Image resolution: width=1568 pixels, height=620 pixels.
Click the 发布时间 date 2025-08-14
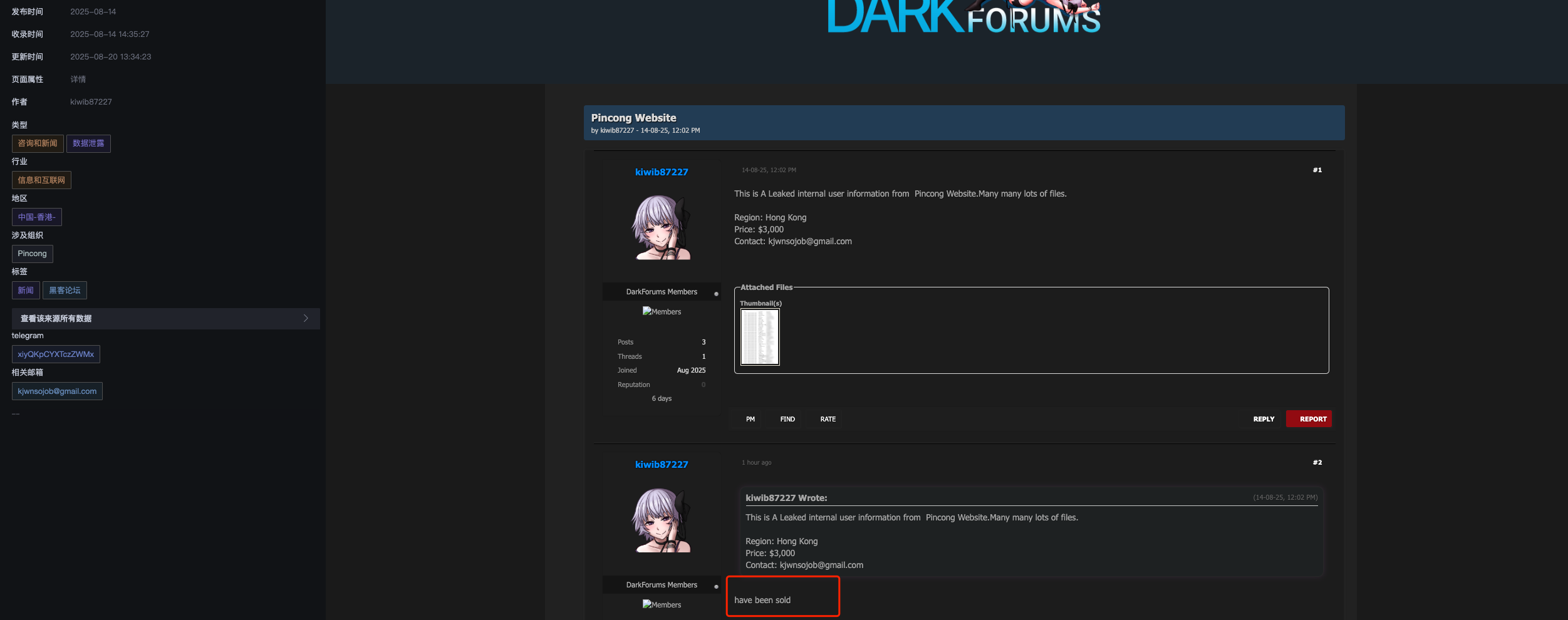click(x=93, y=12)
